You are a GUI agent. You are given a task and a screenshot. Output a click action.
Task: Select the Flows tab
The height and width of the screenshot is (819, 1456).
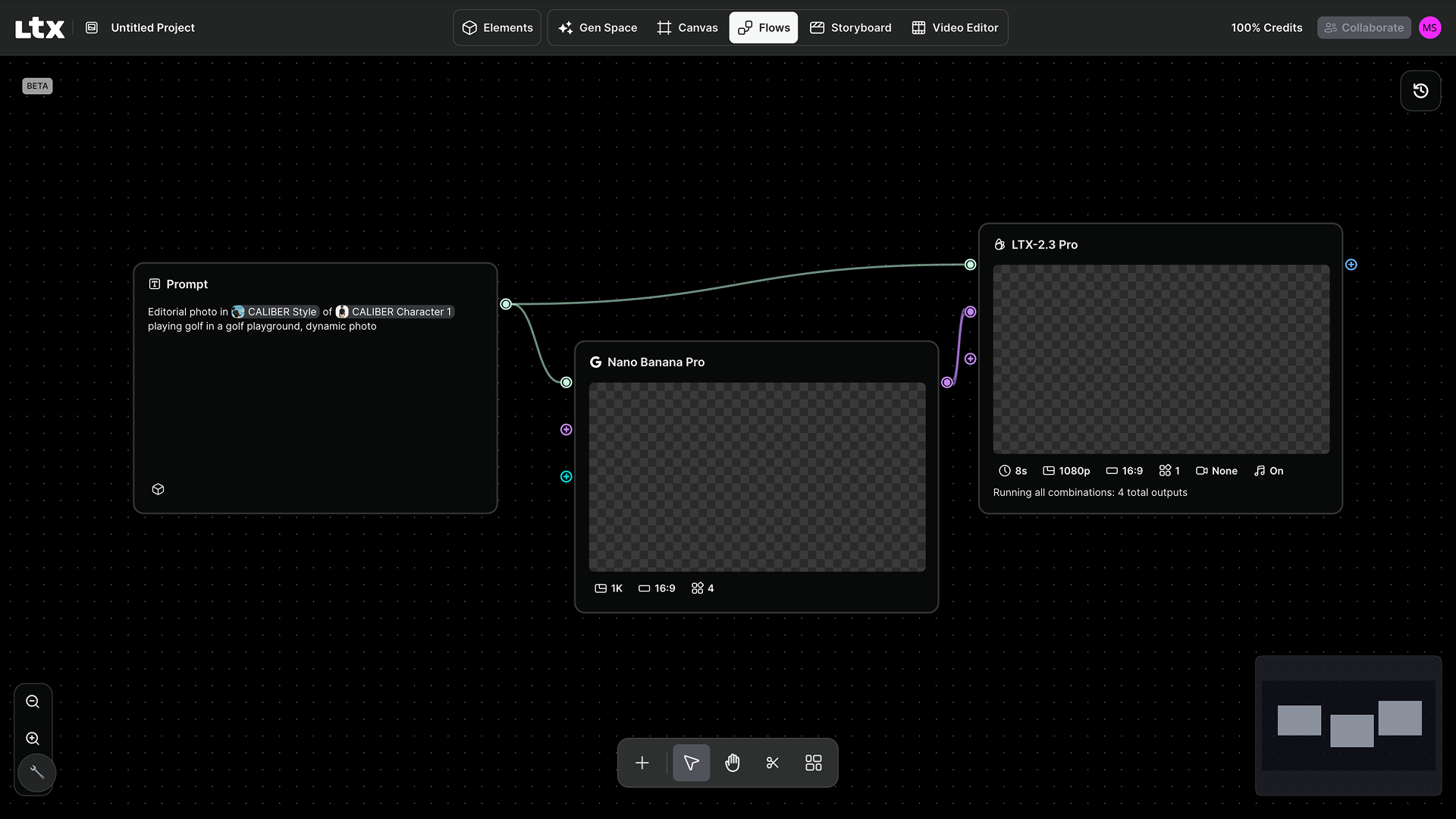point(764,28)
